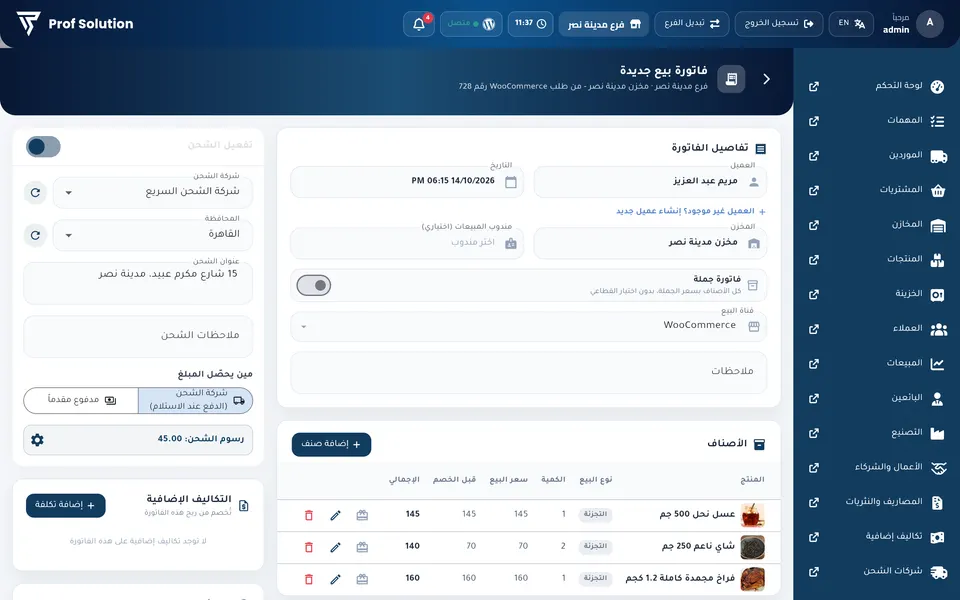Open shipping fees settings gear
Image resolution: width=960 pixels, height=600 pixels.
[x=37, y=440]
